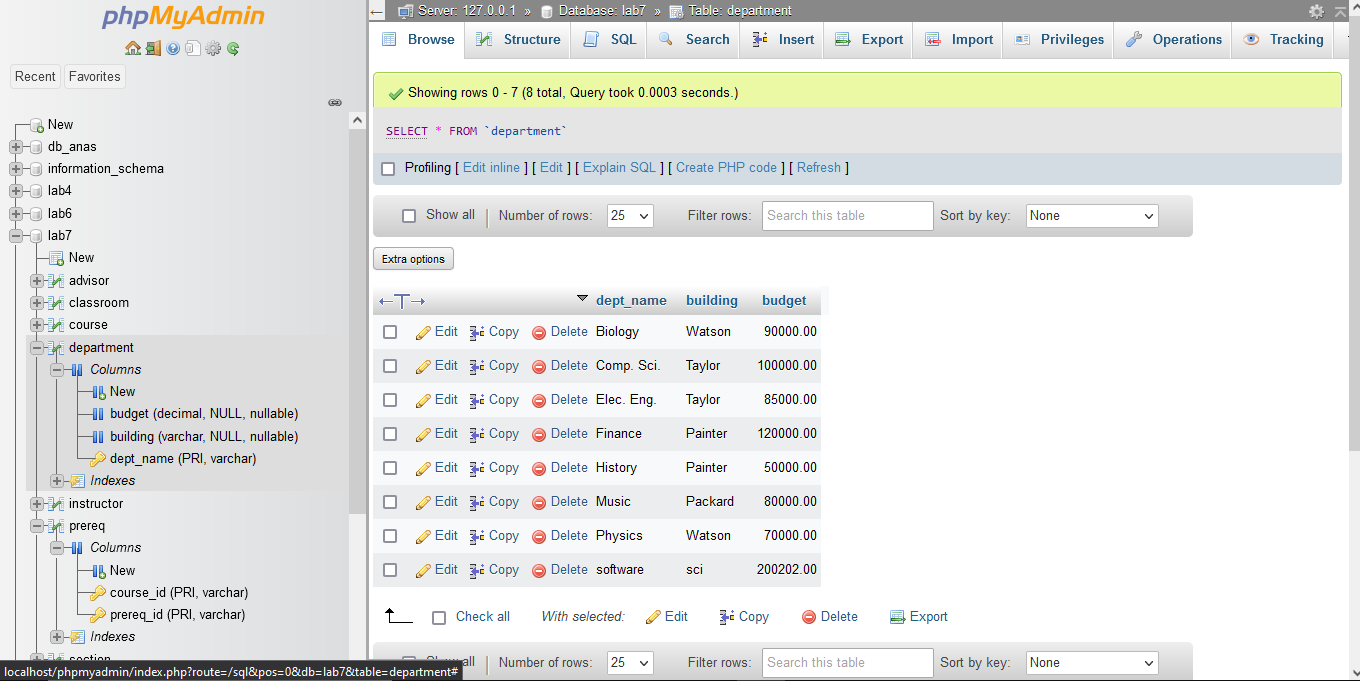Click the Refresh link
Screen dimensions: 1360x681
coord(819,168)
